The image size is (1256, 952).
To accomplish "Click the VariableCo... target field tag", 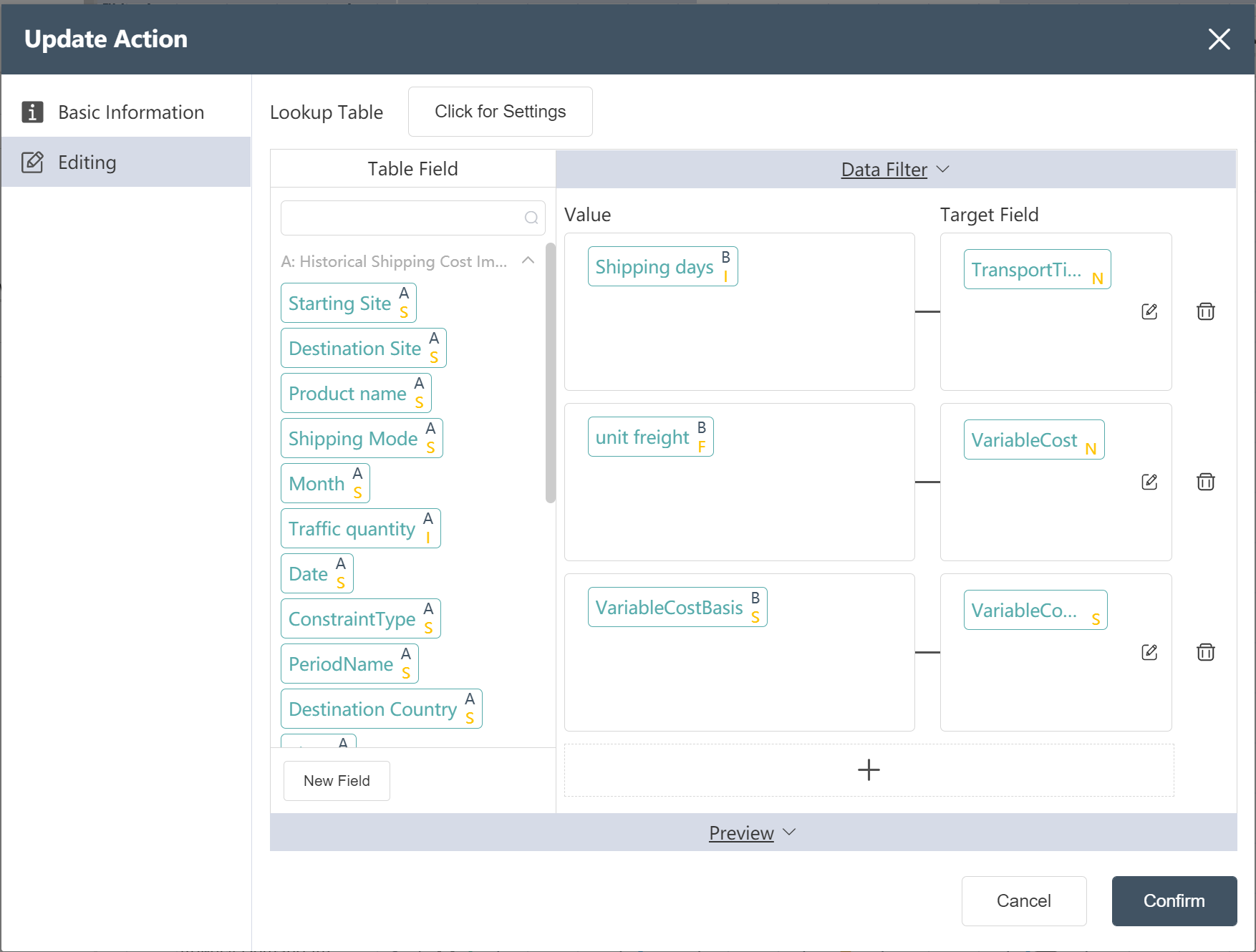I will (1035, 610).
